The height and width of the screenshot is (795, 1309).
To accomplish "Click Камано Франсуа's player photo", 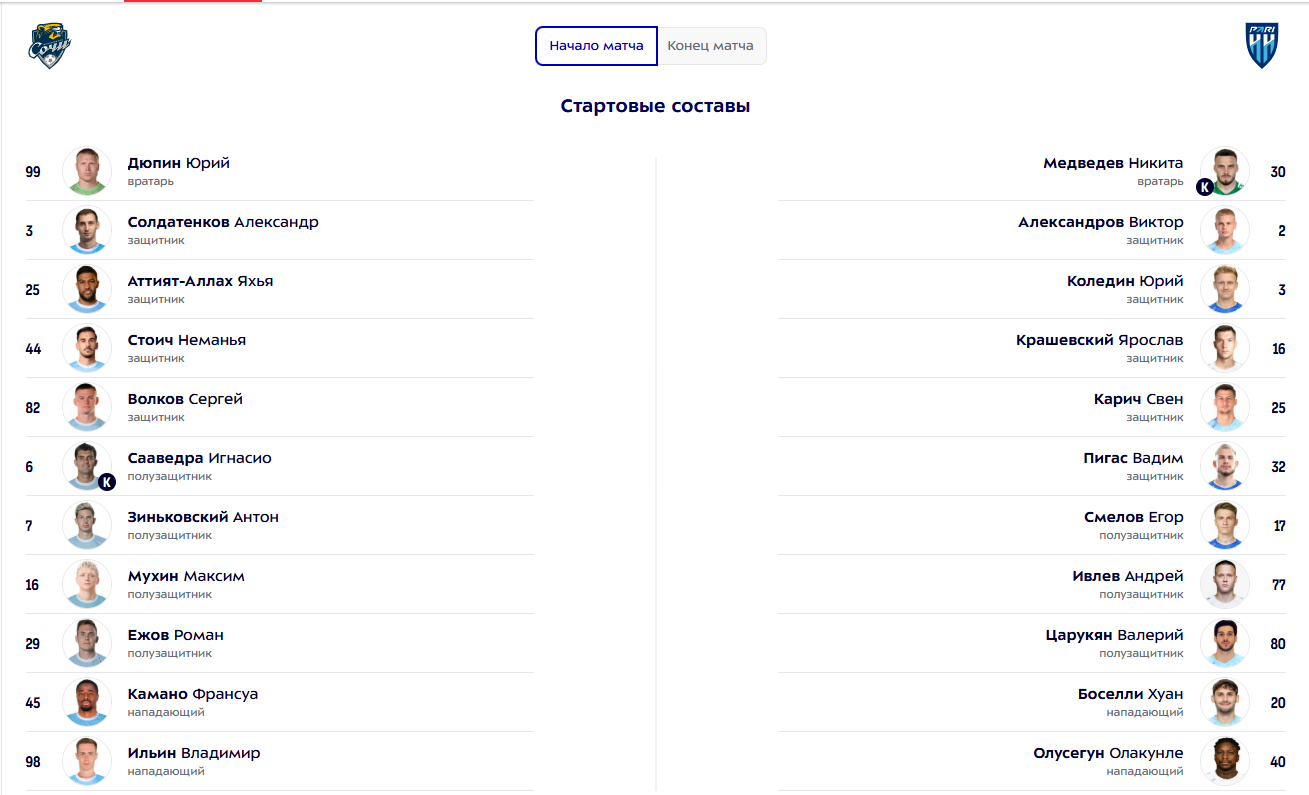I will pos(87,702).
